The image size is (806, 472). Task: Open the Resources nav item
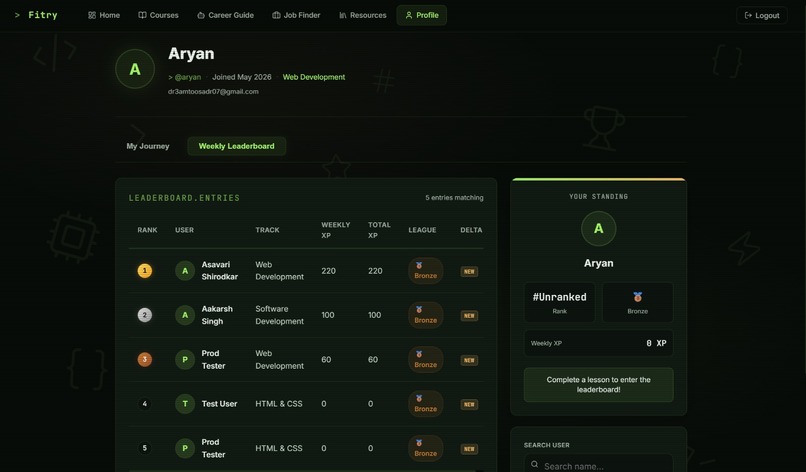click(362, 15)
